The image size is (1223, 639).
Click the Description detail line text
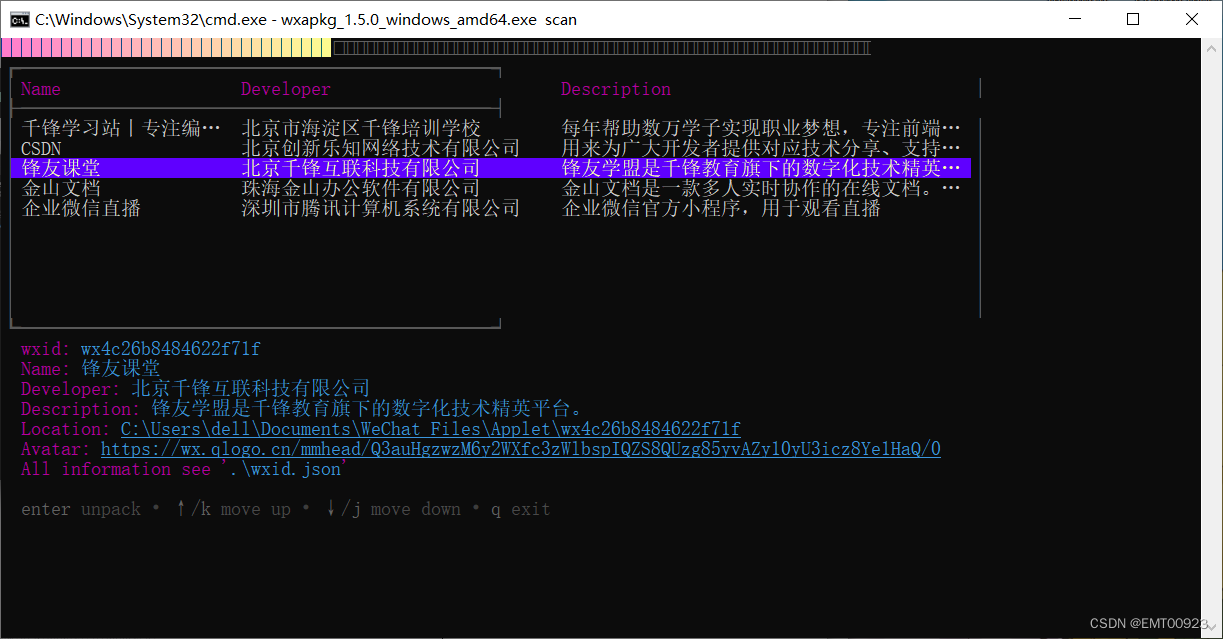pyautogui.click(x=366, y=409)
